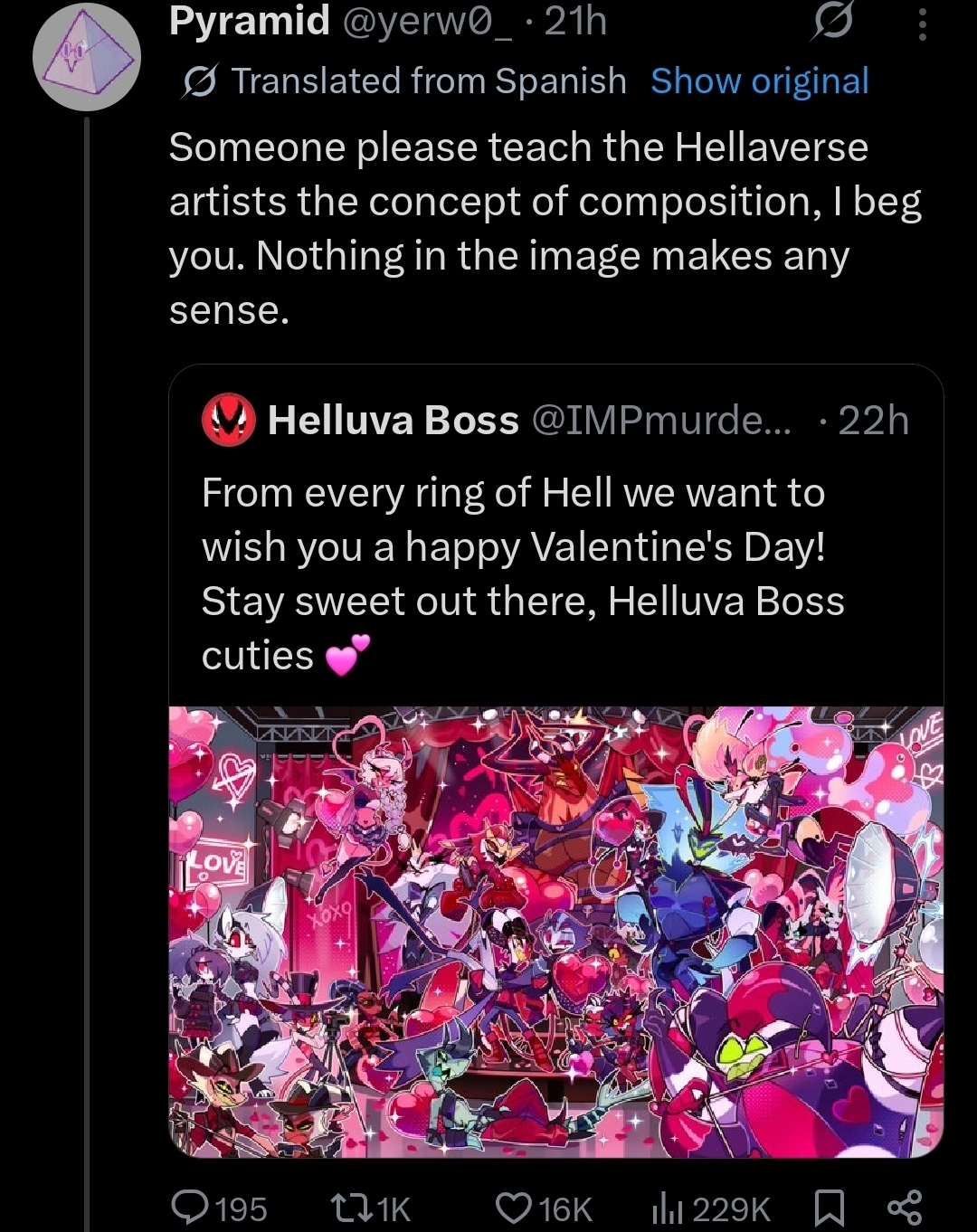Open the tweet's 21h timestamp
The height and width of the screenshot is (1232, 977).
(576, 22)
